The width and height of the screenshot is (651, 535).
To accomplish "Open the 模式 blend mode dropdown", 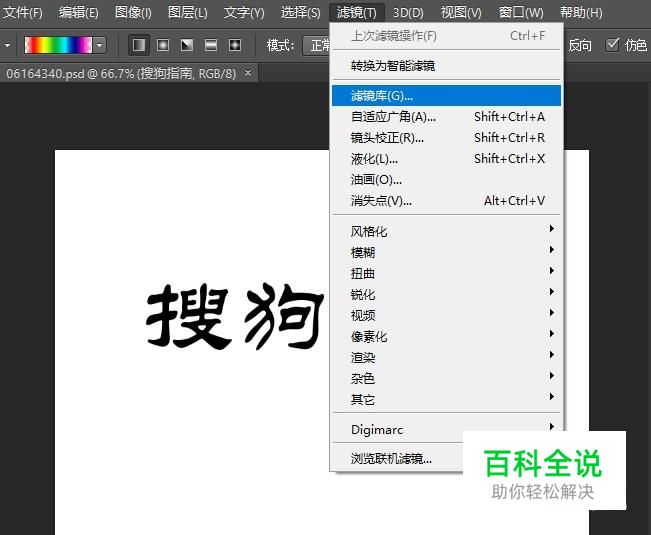I will click(318, 45).
